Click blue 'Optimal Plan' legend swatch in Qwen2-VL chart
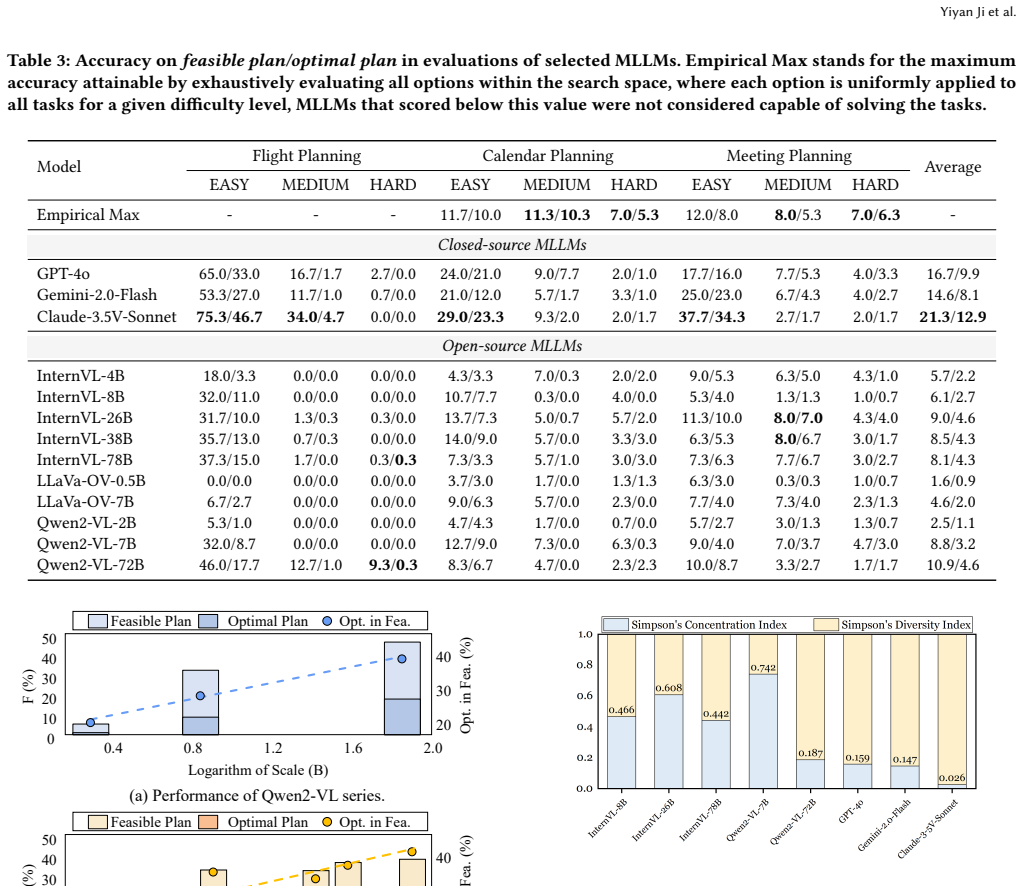The width and height of the screenshot is (1022, 886). pos(209,621)
